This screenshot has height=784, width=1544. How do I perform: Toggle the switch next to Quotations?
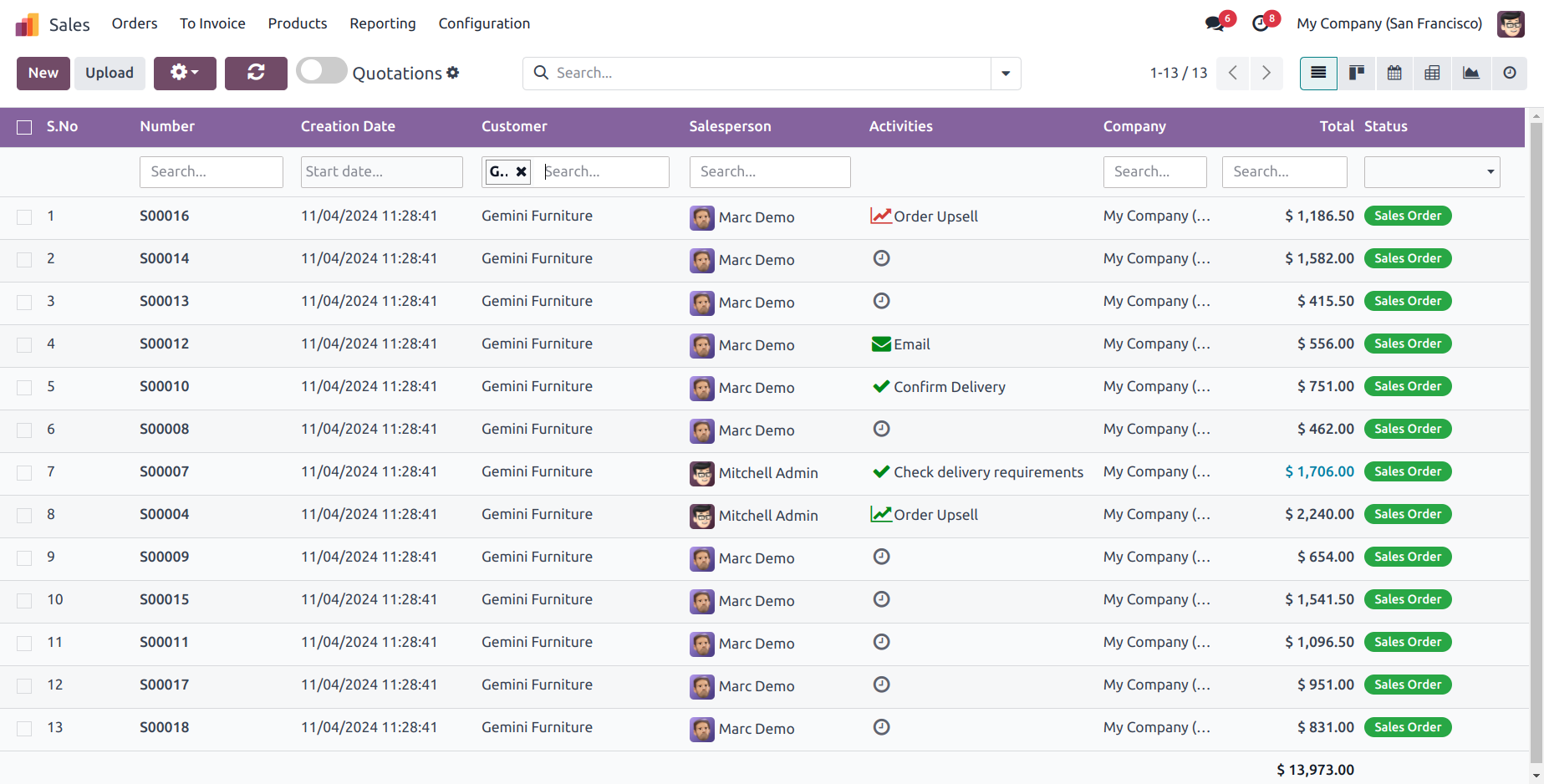pyautogui.click(x=322, y=71)
